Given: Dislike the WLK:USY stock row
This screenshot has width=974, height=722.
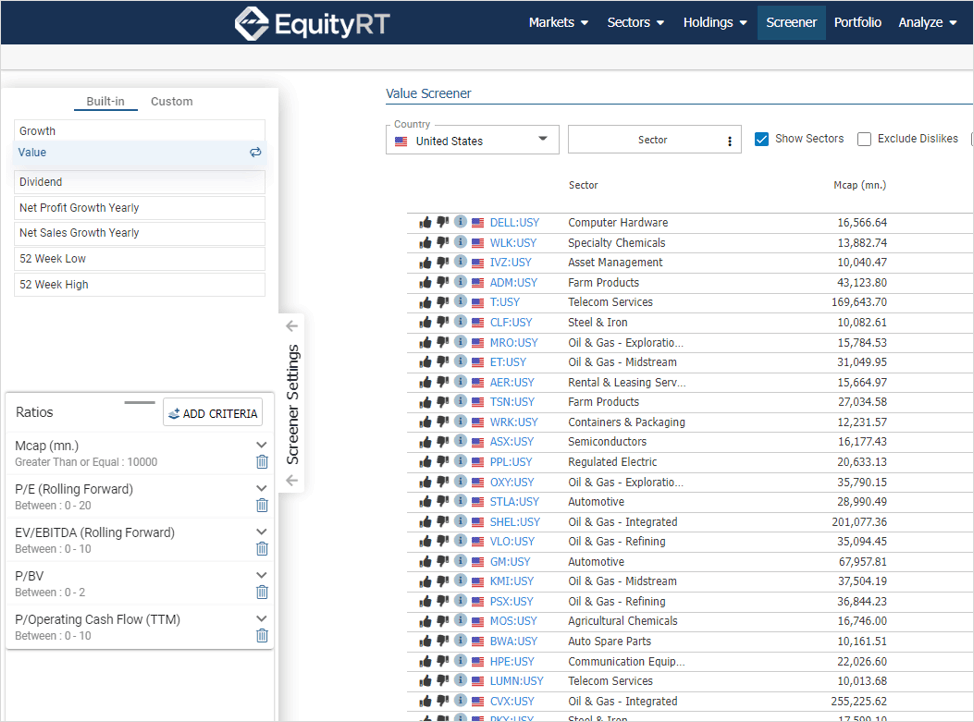Looking at the screenshot, I should tap(442, 242).
